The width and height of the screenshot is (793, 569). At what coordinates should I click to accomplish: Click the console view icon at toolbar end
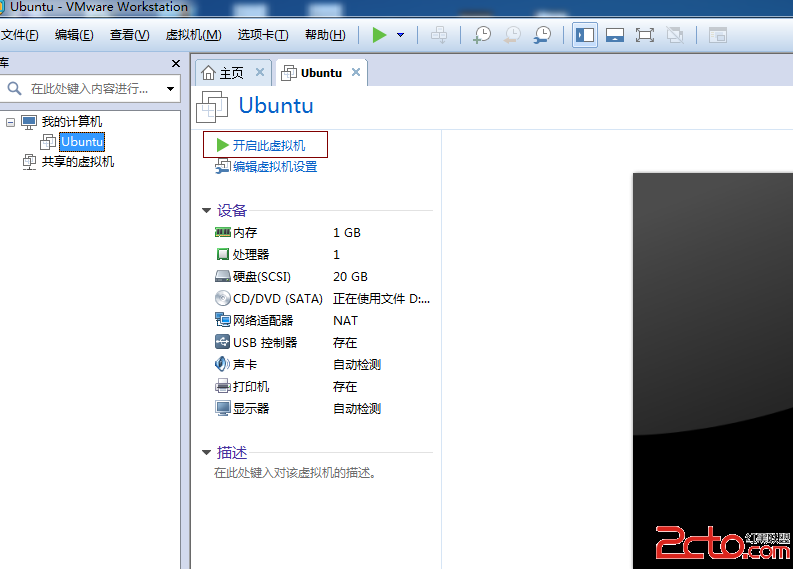pyautogui.click(x=718, y=35)
